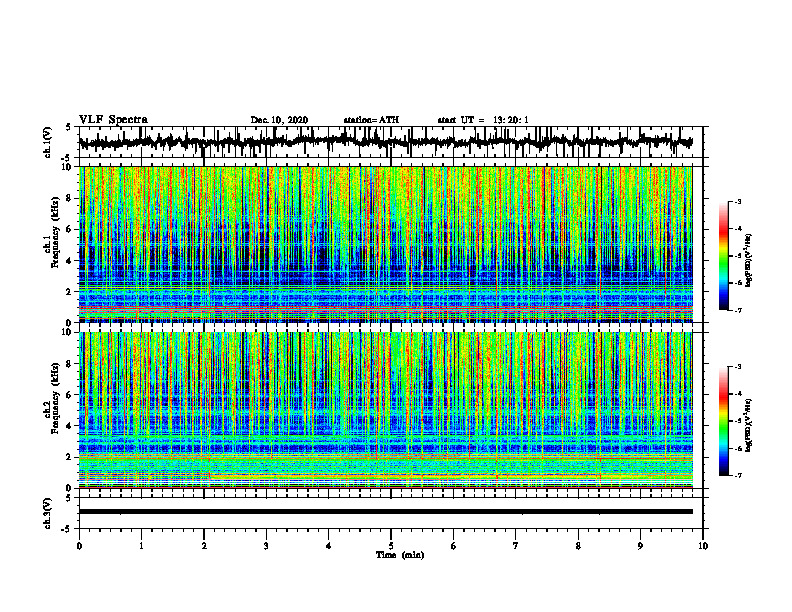Viewport: 792px width, 612px height.
Task: Click the ch.2 spectrogram color bar
Action: 723,421
